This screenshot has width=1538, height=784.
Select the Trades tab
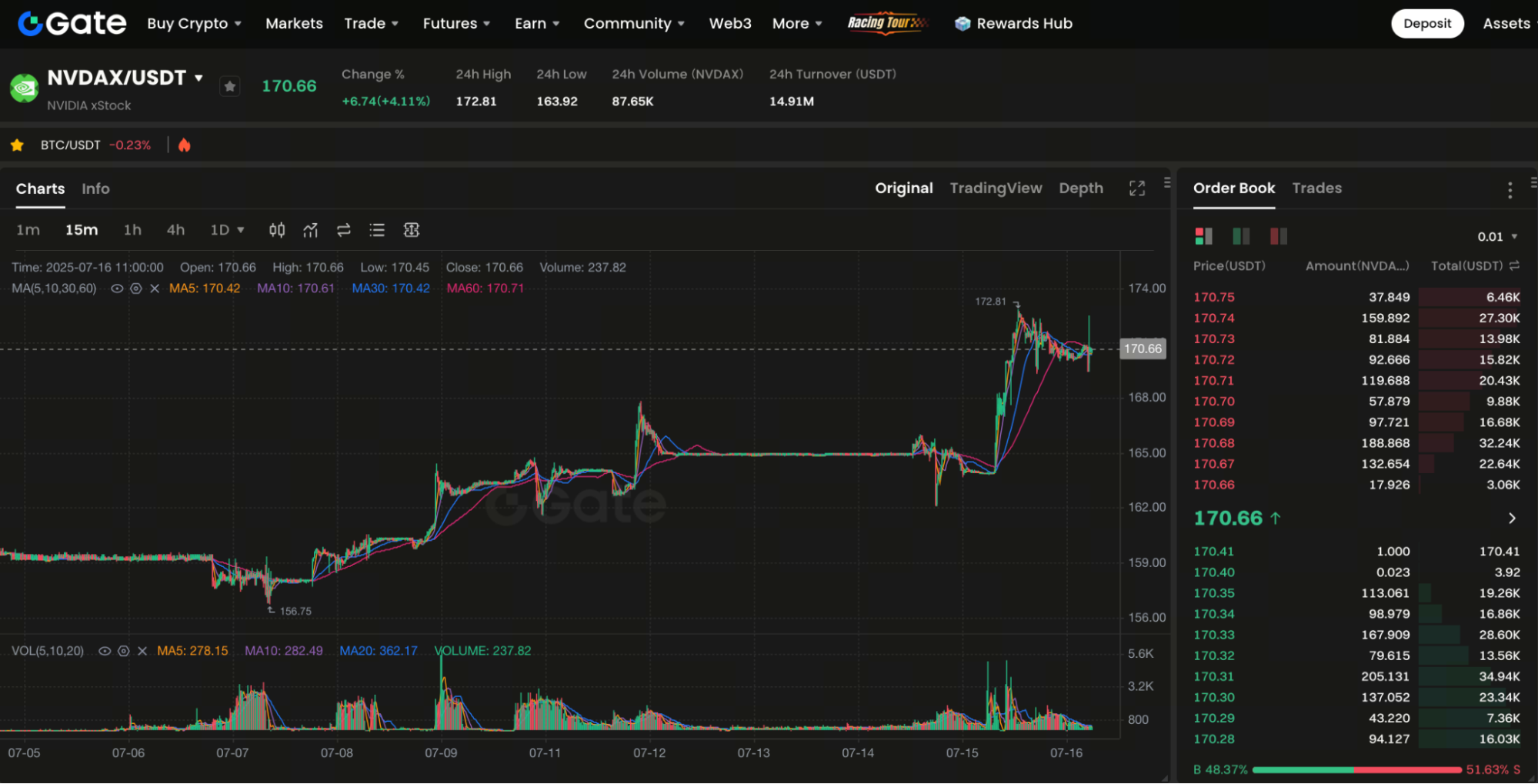(x=1317, y=188)
